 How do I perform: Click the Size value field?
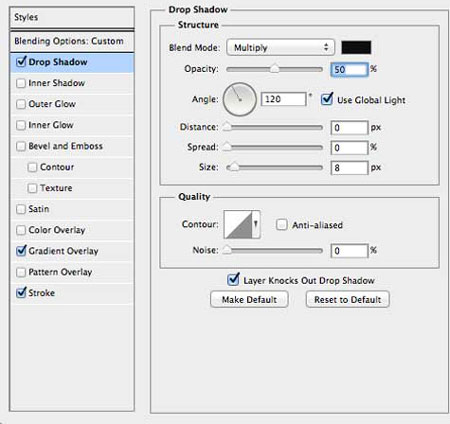point(349,167)
